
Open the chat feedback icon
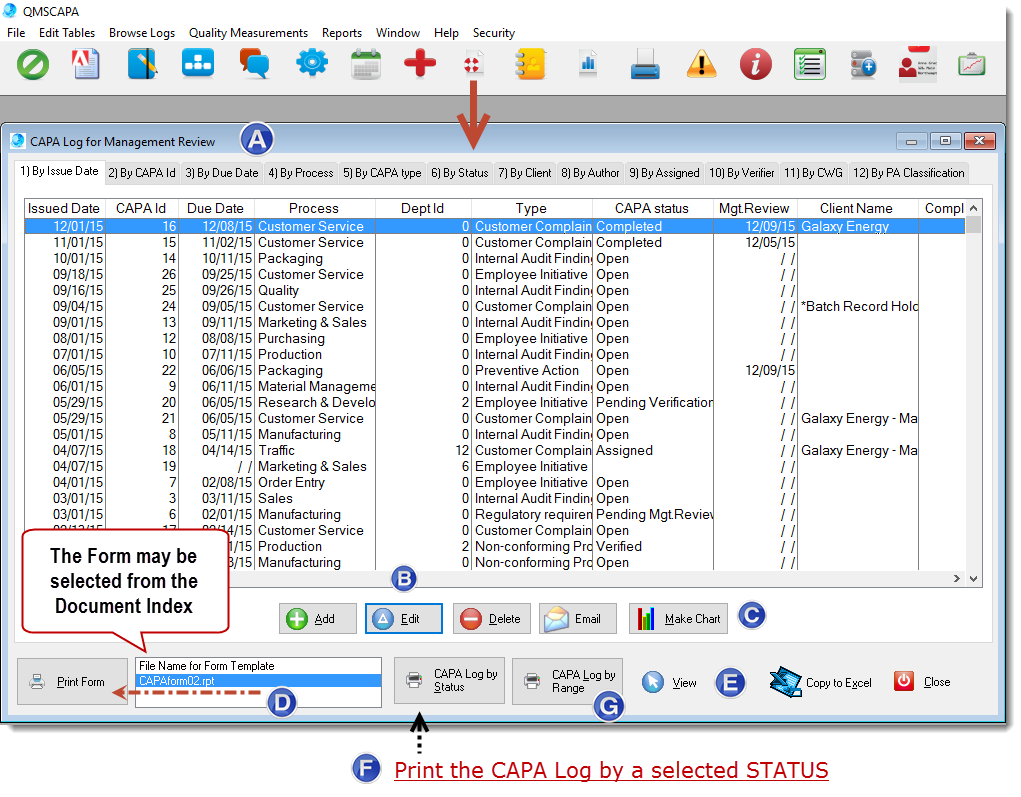click(x=253, y=63)
